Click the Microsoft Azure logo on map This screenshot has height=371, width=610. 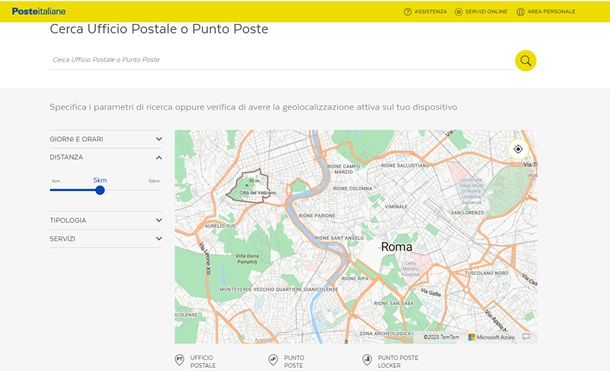pos(491,337)
